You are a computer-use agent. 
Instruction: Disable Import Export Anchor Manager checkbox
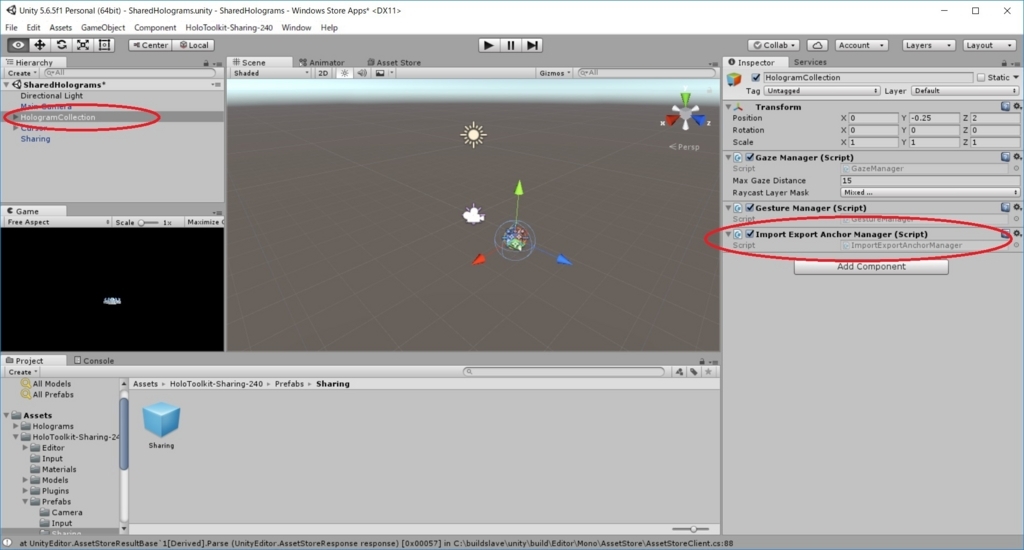[x=750, y=234]
